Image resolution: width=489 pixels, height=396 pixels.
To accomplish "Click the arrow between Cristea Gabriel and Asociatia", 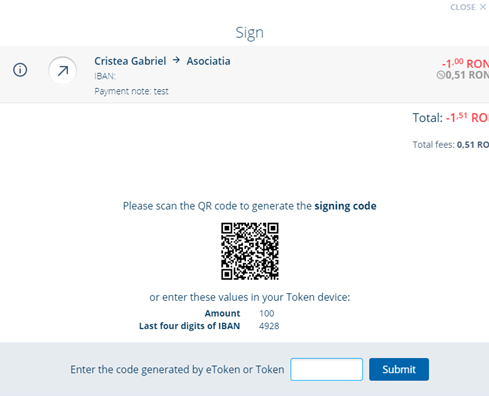I will (x=176, y=60).
